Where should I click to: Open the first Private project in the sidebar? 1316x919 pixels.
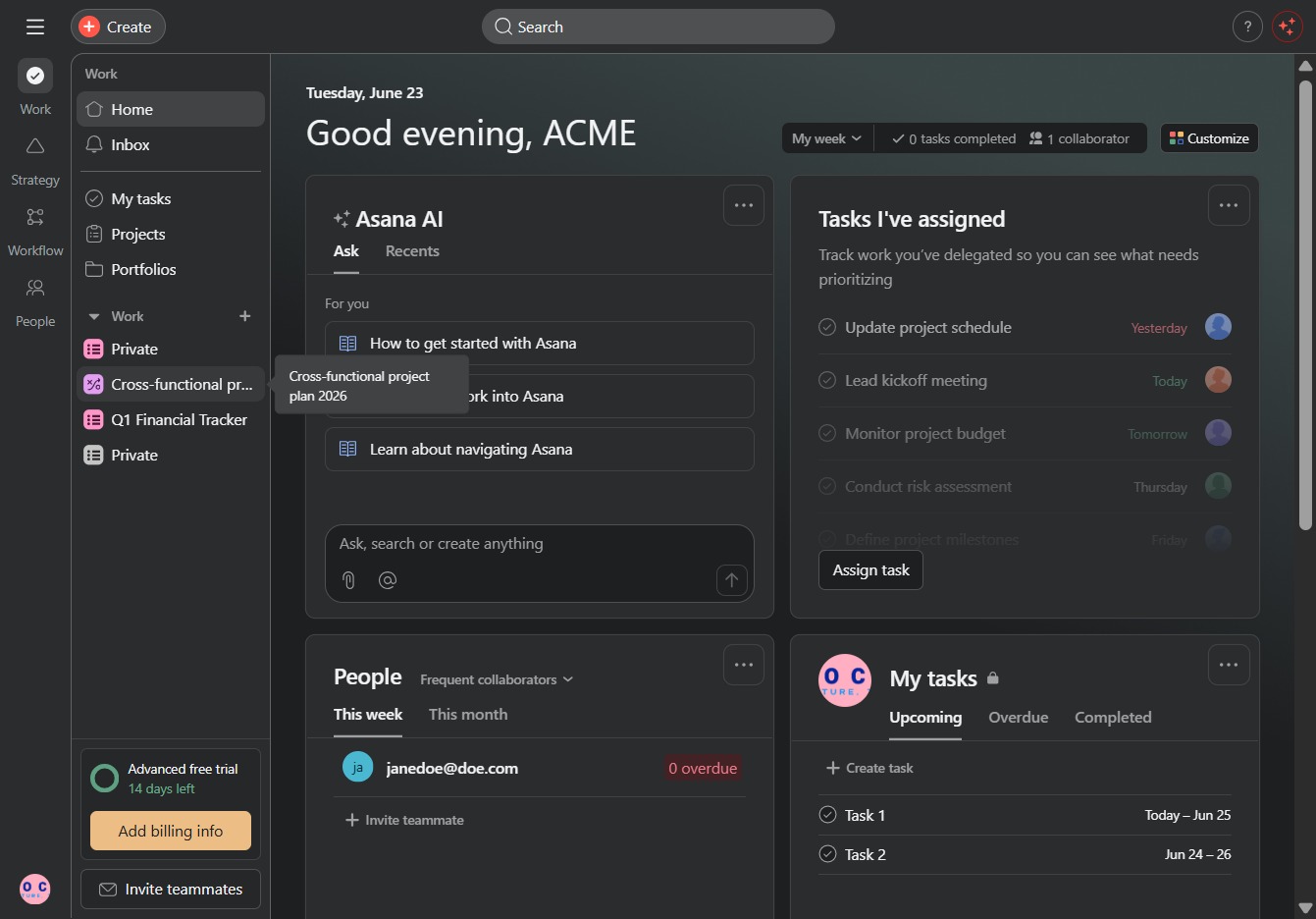[171, 349]
